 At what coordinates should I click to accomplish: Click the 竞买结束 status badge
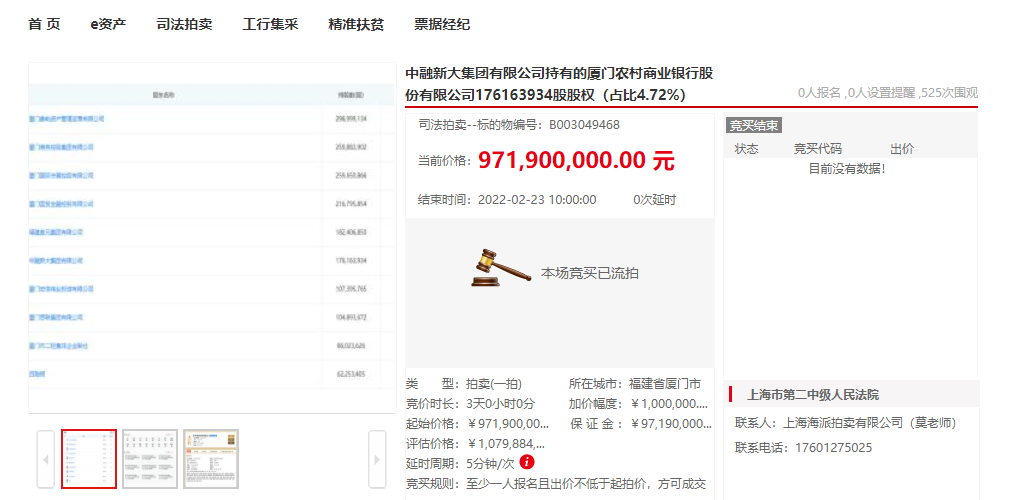point(753,125)
